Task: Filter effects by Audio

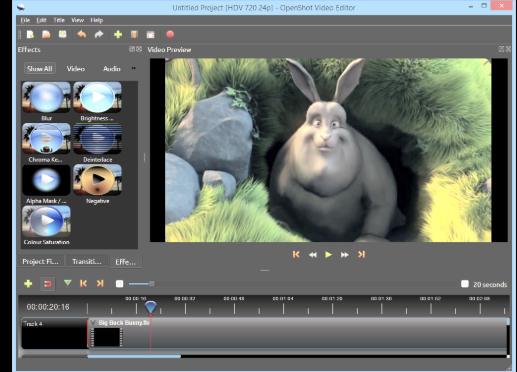Action: point(112,69)
